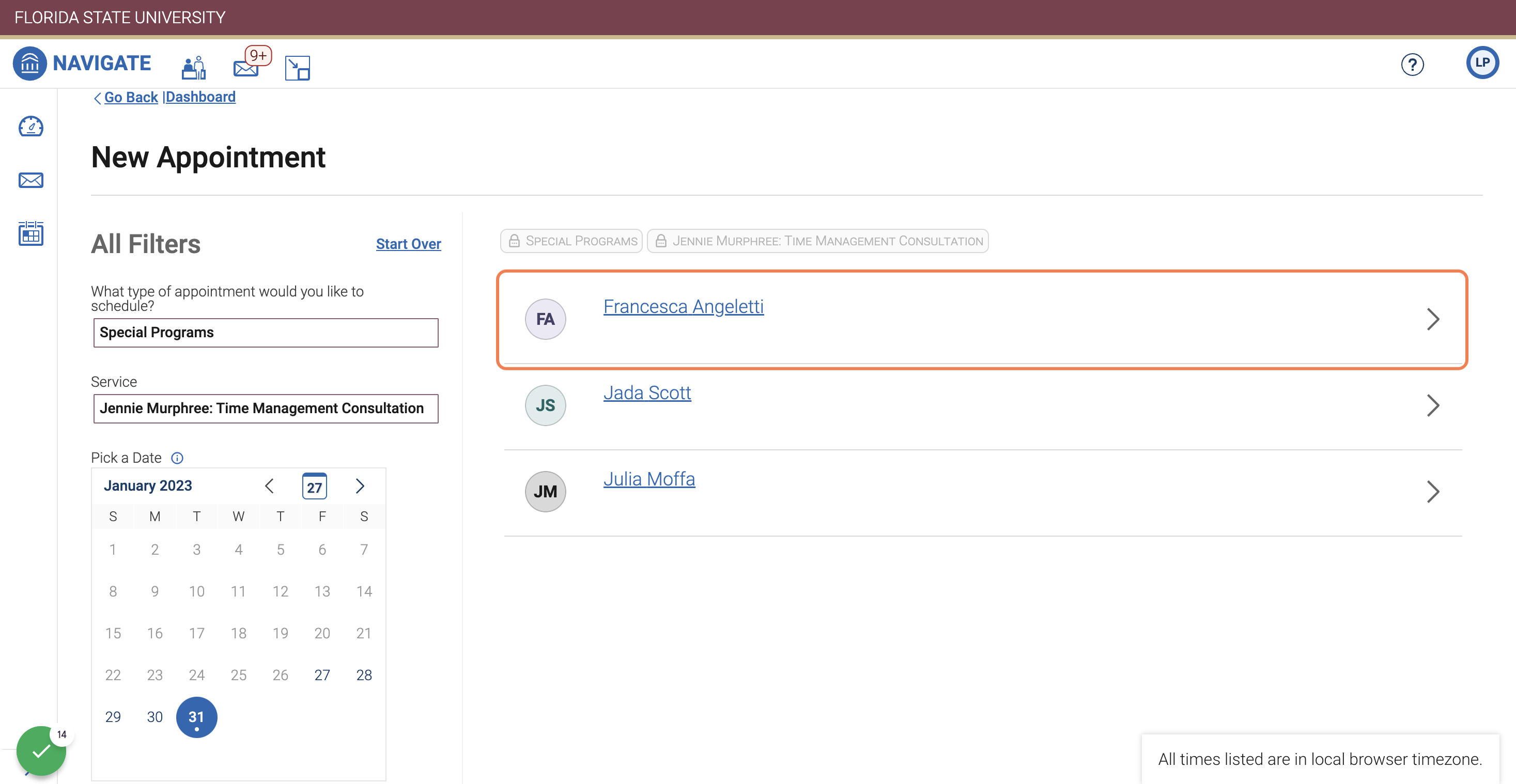Screen dimensions: 1516x784
Task: Click the FA avatar for Francesca Angeletti
Action: [x=545, y=319]
